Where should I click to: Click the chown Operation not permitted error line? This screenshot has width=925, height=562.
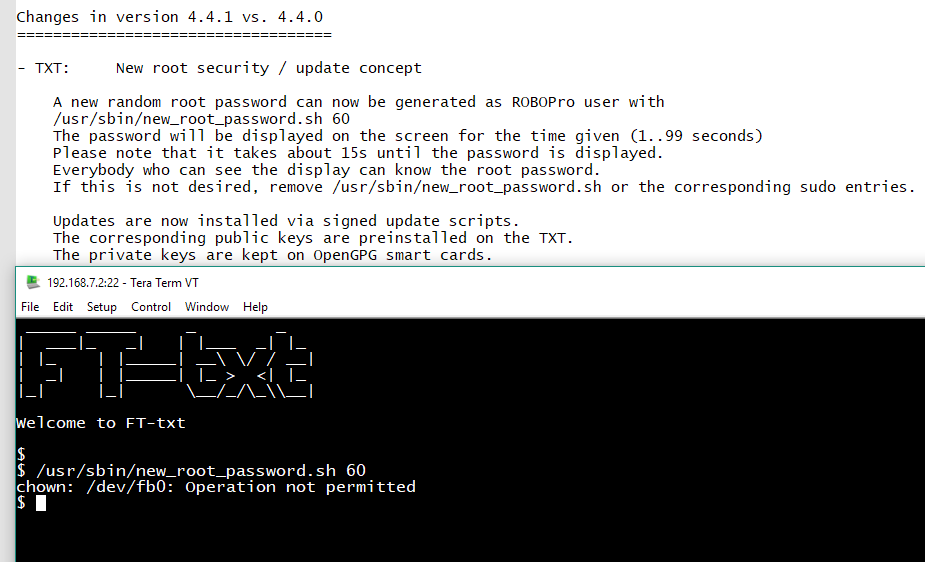pos(216,487)
